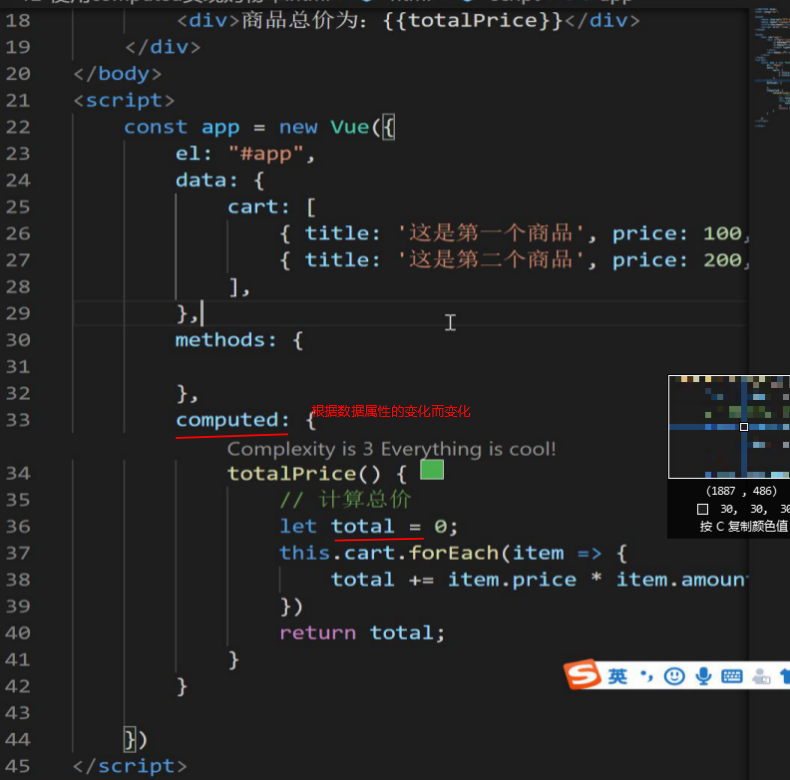Toggle the punctuation mode in the IME bar
Image resolution: width=790 pixels, height=780 pixels.
tap(646, 676)
